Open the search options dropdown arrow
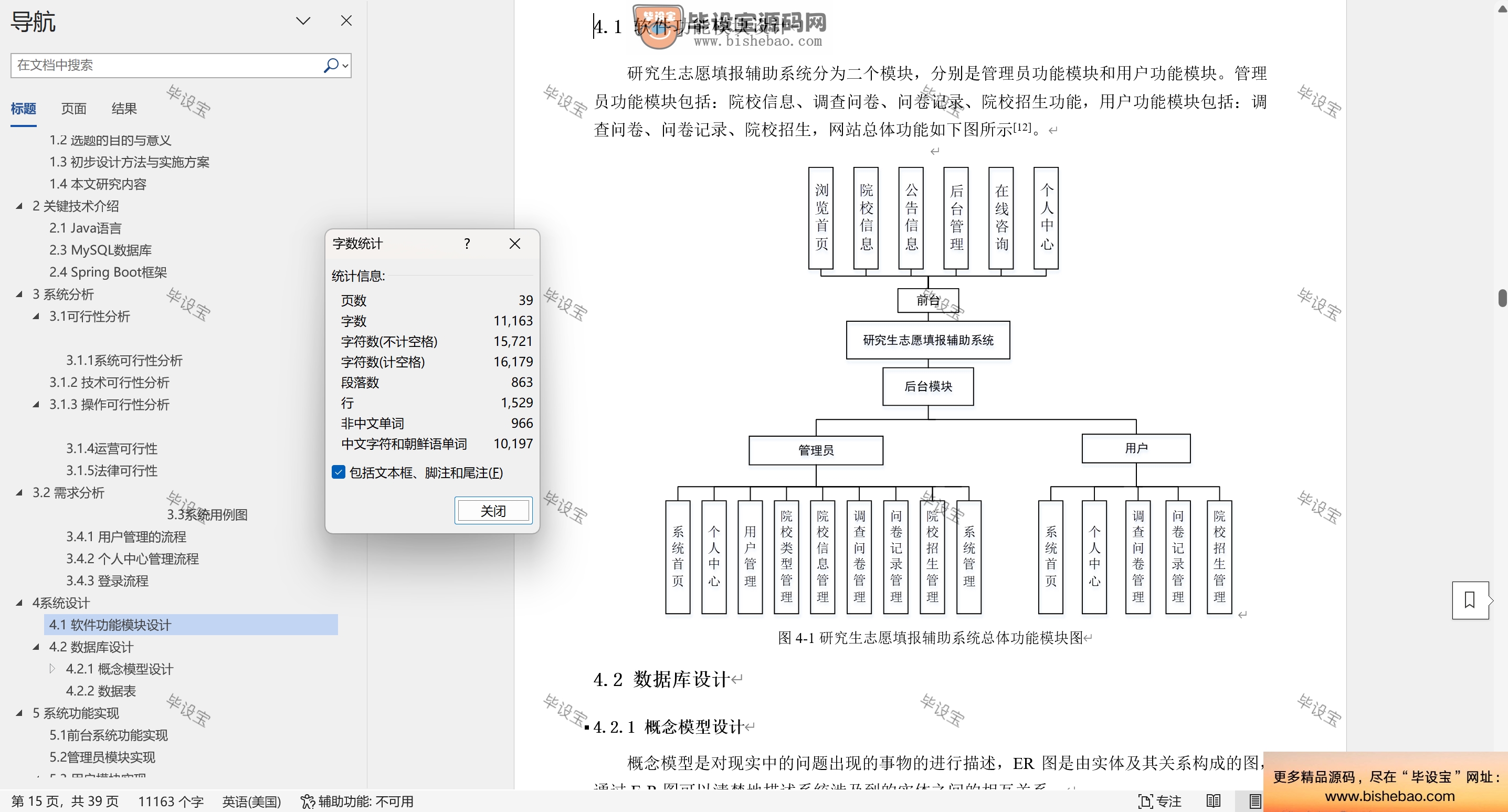The height and width of the screenshot is (812, 1508). click(345, 66)
